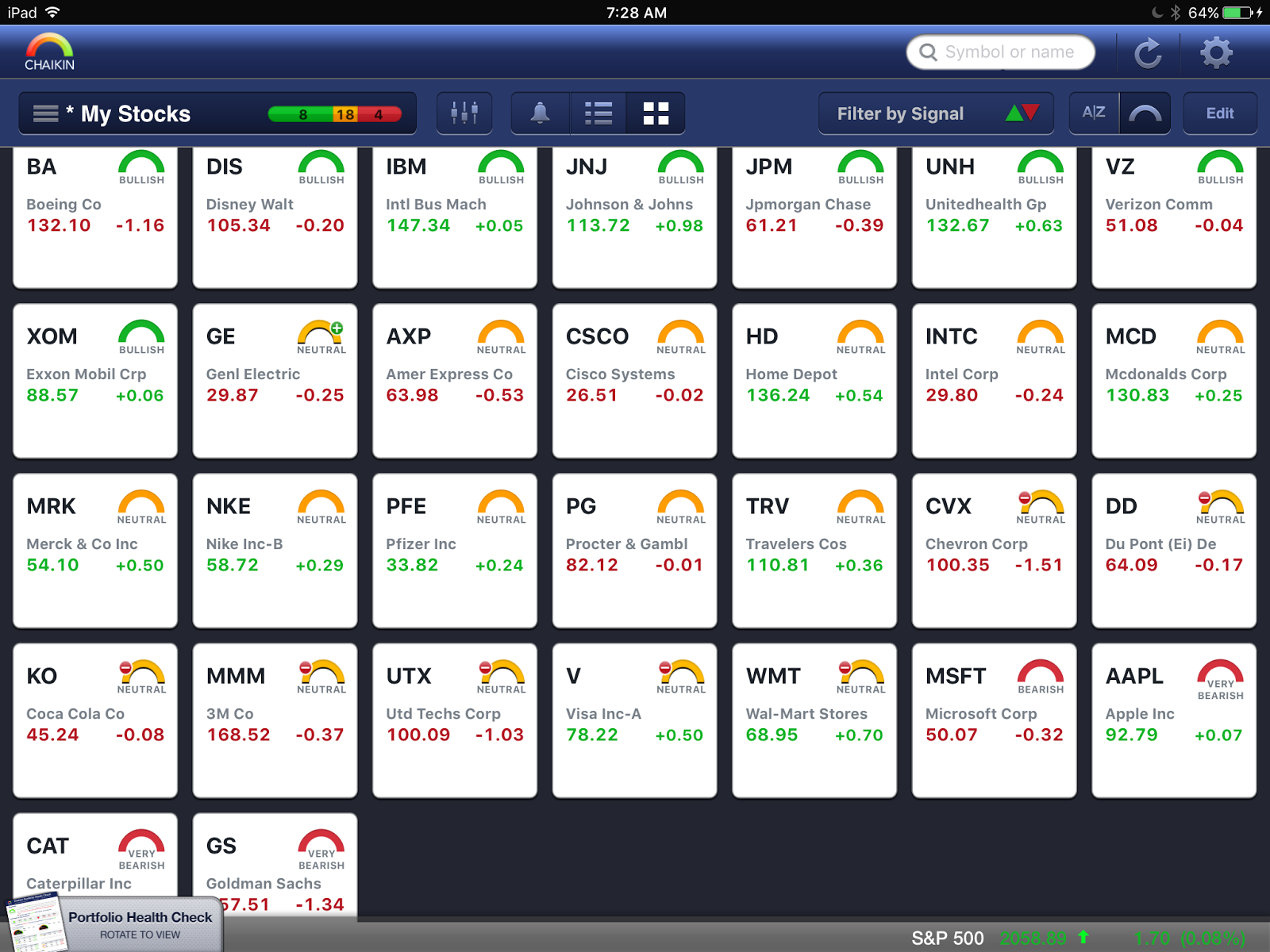Open the chart settings sliders icon

(x=464, y=113)
